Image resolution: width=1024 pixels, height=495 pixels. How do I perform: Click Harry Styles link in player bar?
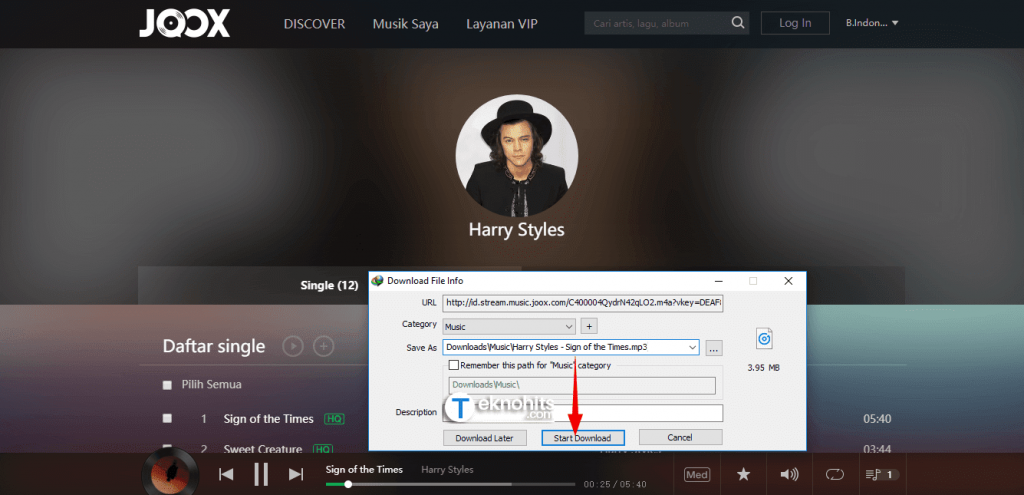coord(447,470)
